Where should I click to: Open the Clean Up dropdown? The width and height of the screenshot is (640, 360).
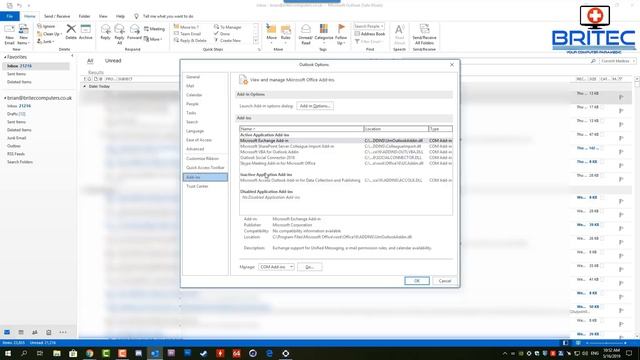click(49, 34)
